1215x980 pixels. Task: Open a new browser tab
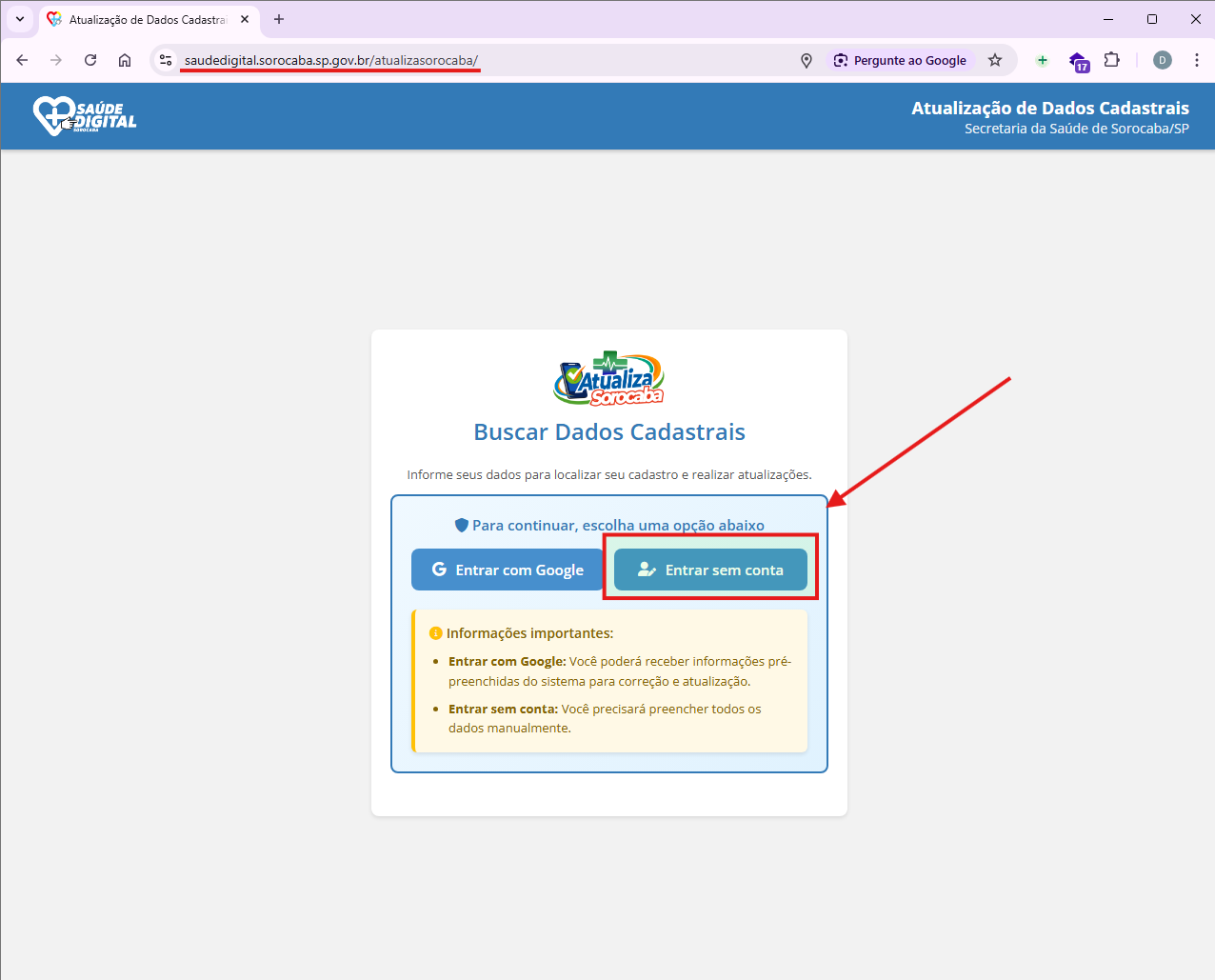(279, 19)
